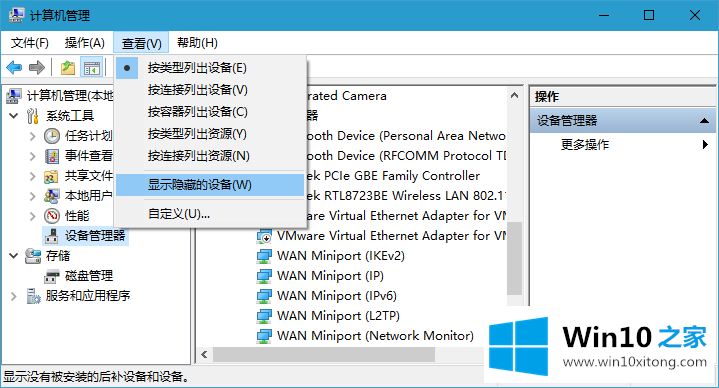The height and width of the screenshot is (388, 719).
Task: Select the 'Personal Area Network' Bluetooth device row
Action: (405, 136)
